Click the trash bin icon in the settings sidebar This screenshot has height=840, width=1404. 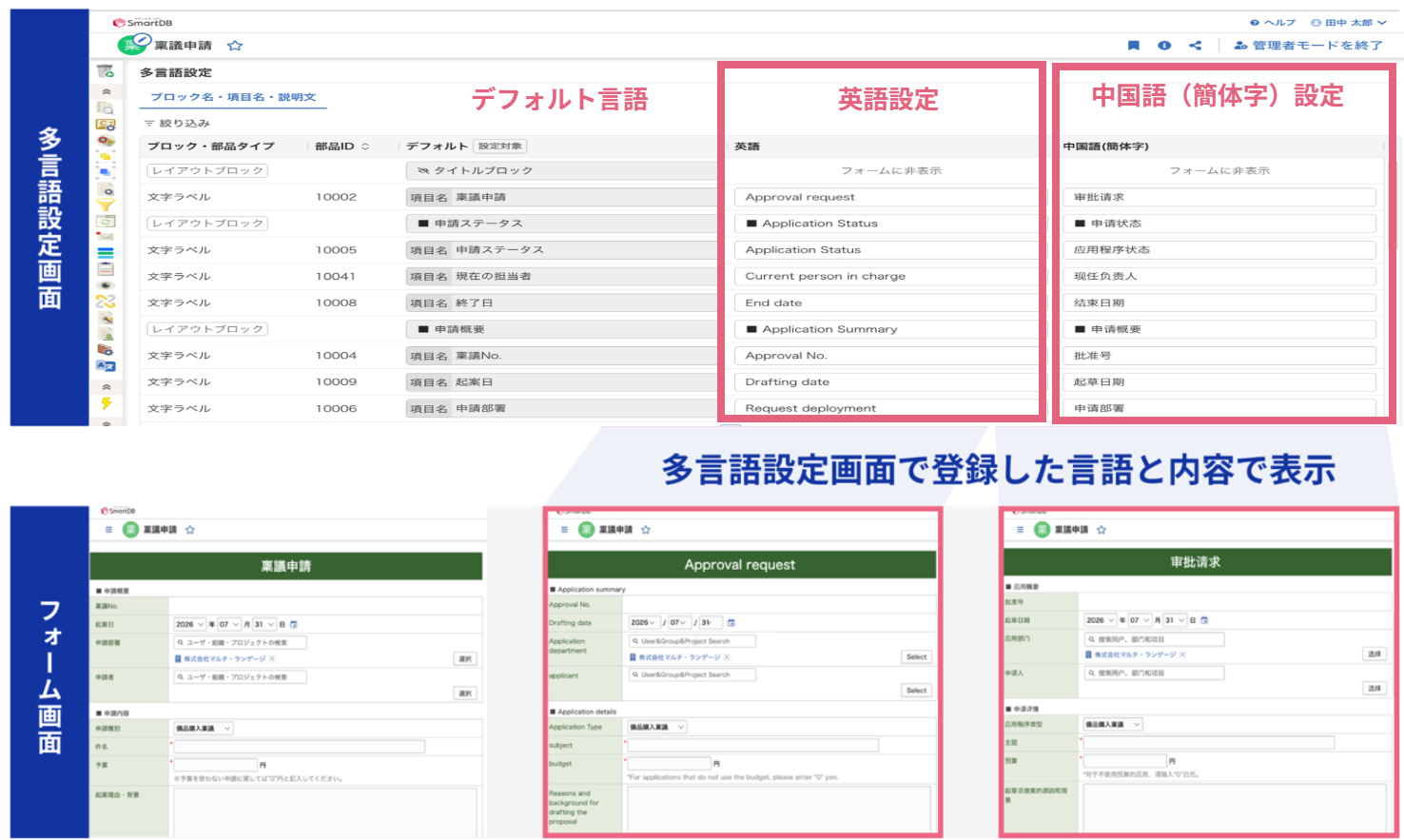click(x=106, y=71)
